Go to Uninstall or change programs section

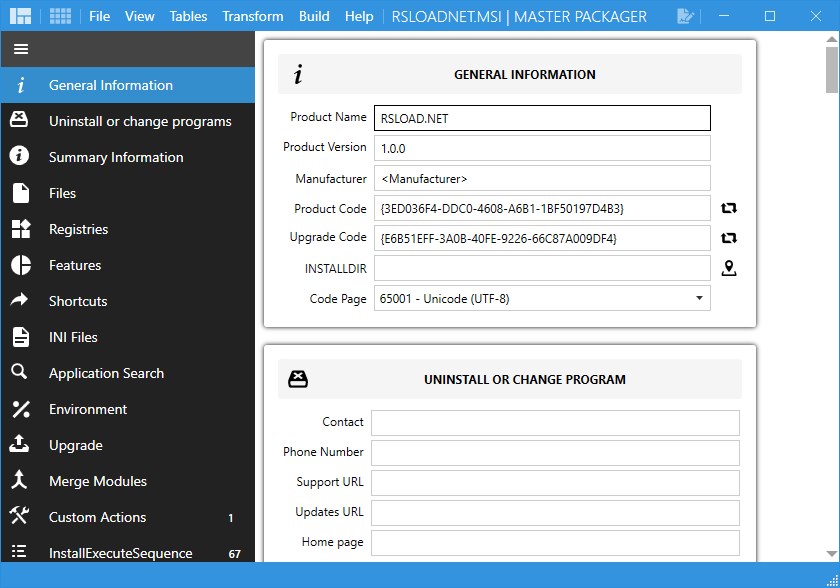pos(128,121)
